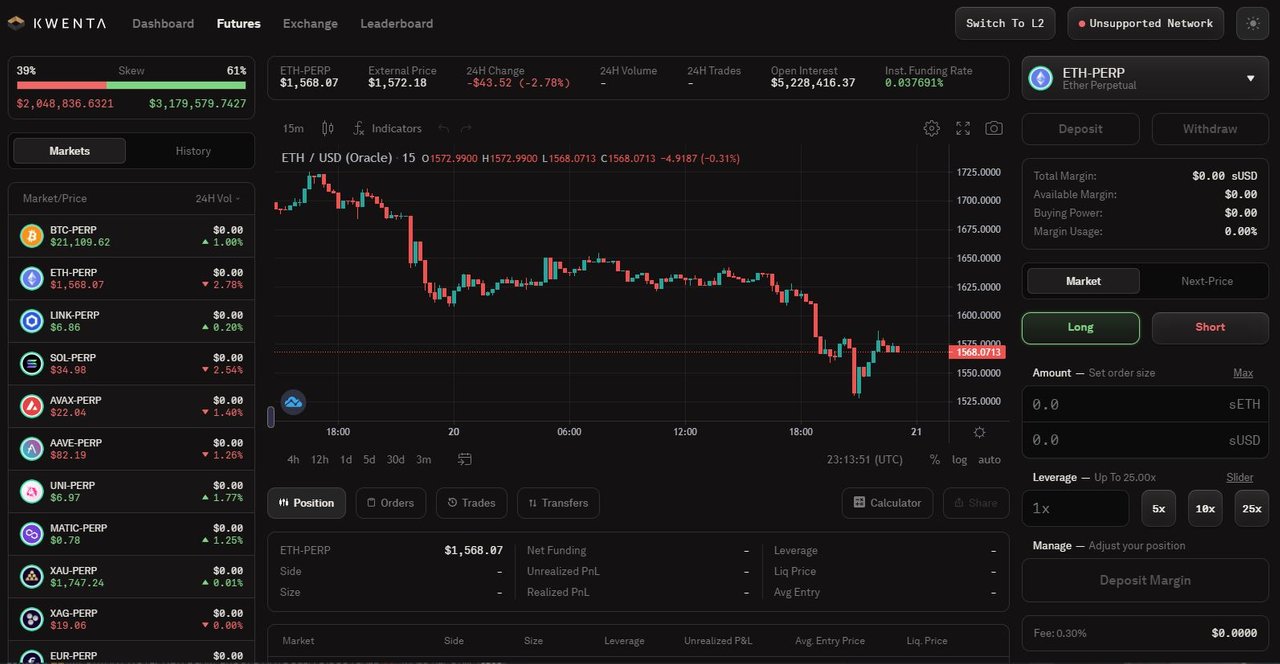Set leverage to 25x
This screenshot has height=664, width=1280.
coord(1252,508)
